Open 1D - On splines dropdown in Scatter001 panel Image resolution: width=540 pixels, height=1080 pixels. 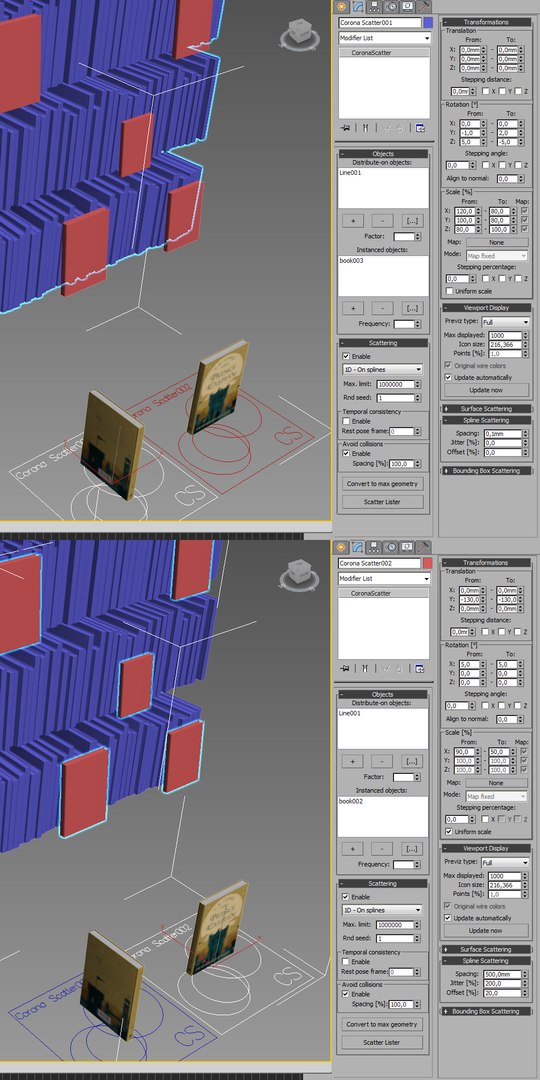click(x=382, y=369)
